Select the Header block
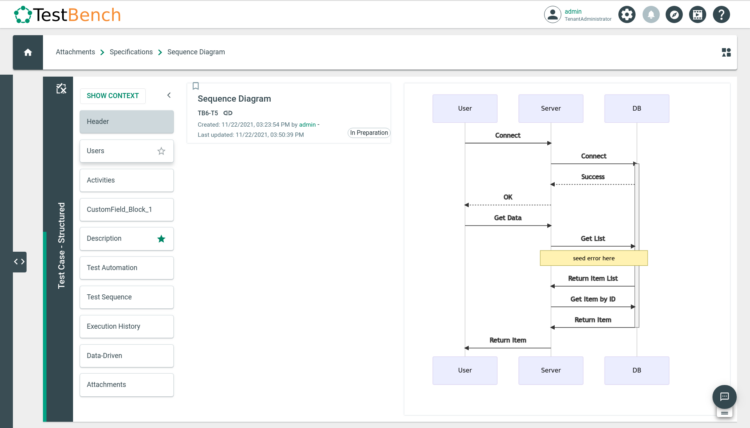The width and height of the screenshot is (750, 428). click(x=127, y=122)
